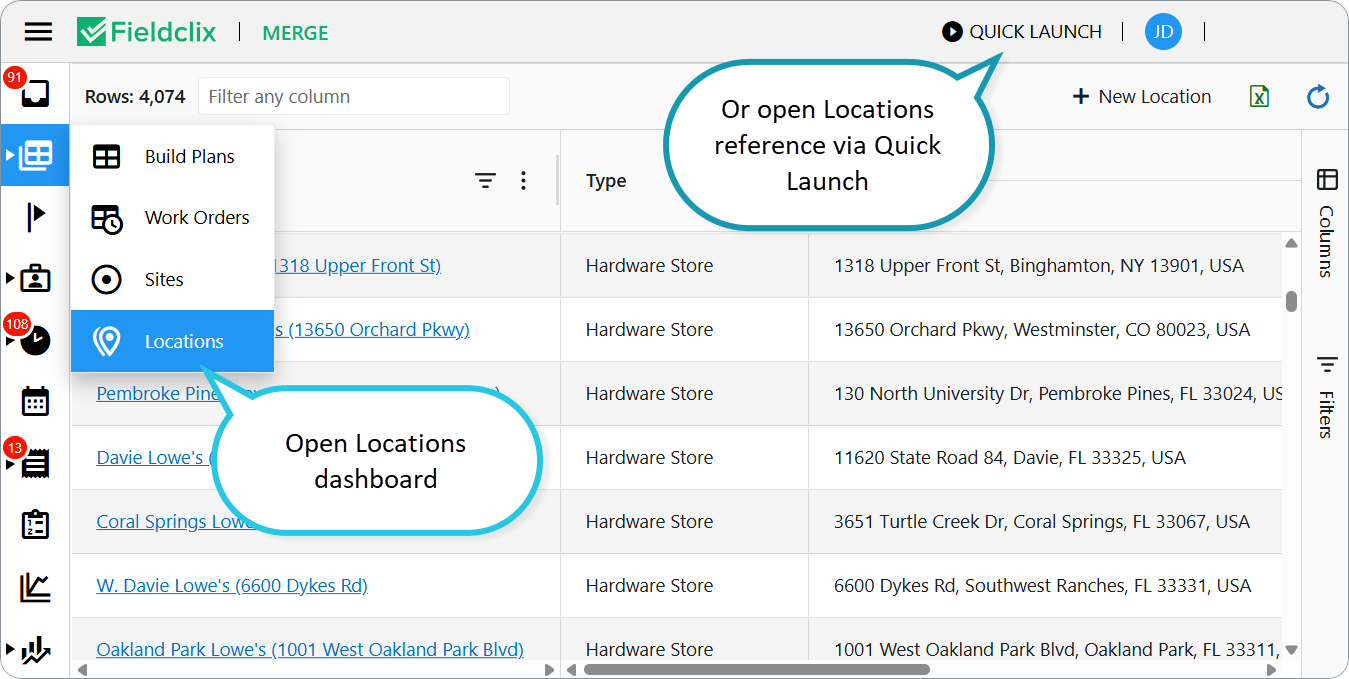Open the Columns side panel
Image resolution: width=1349 pixels, height=679 pixels.
[1326, 222]
